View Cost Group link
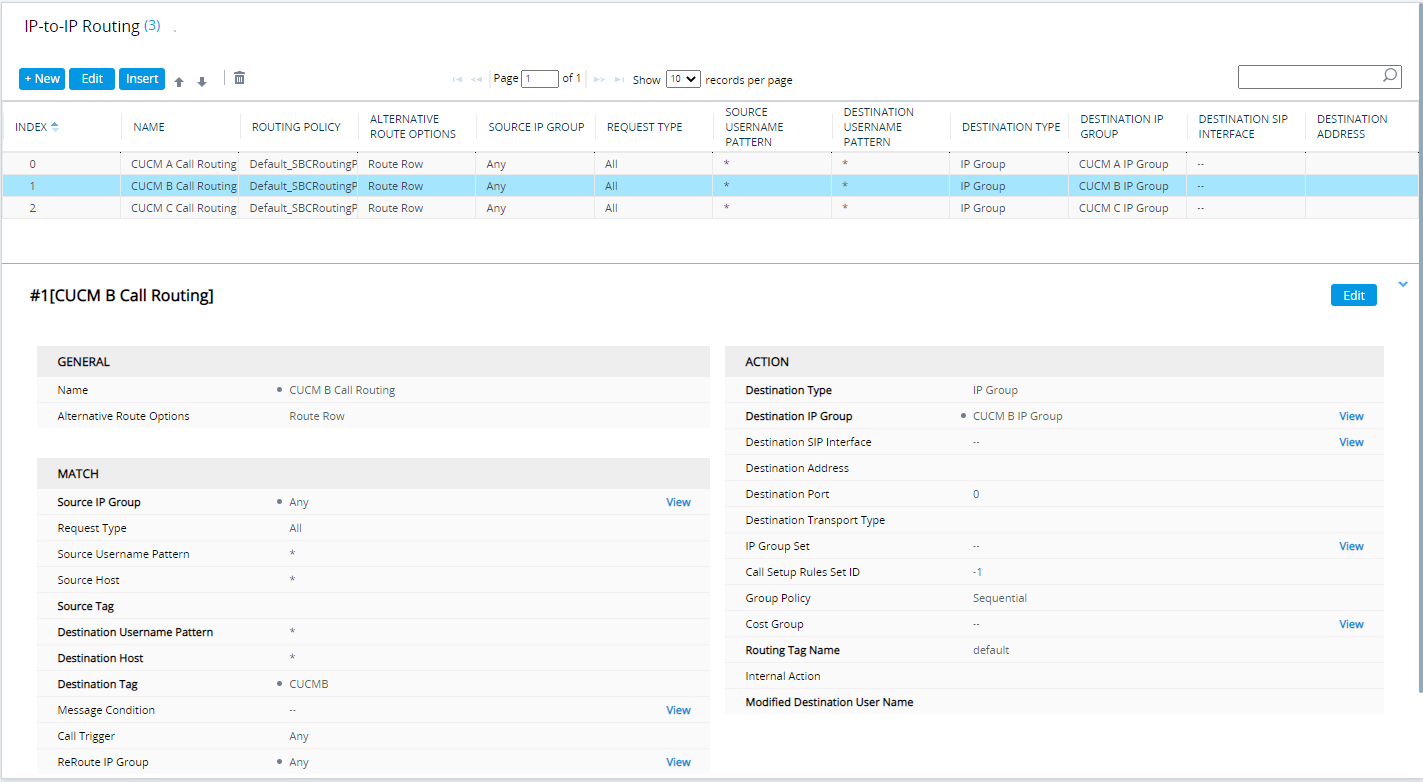 (x=1351, y=624)
